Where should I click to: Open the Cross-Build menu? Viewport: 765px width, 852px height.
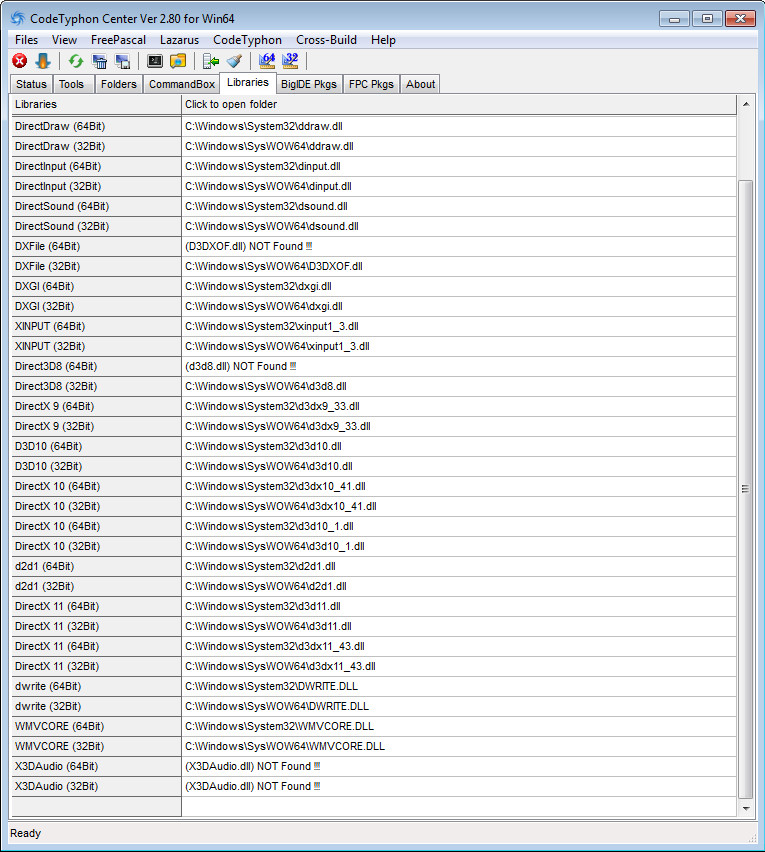click(x=326, y=40)
